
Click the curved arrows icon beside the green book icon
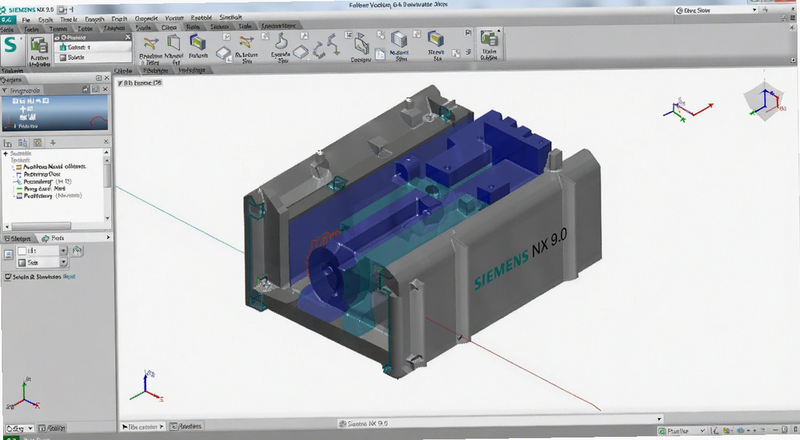150,44
